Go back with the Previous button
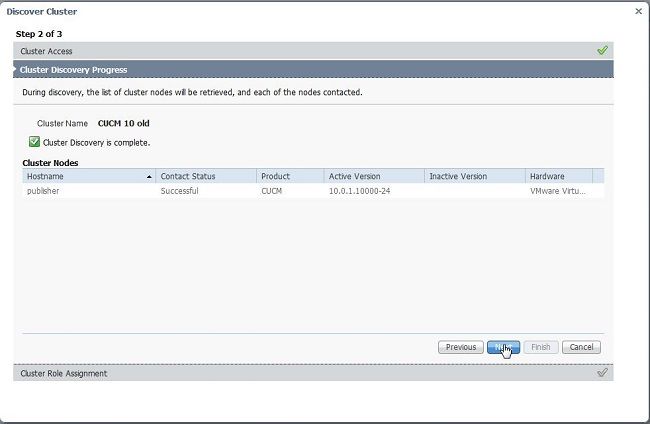This screenshot has width=650, height=424. 461,347
